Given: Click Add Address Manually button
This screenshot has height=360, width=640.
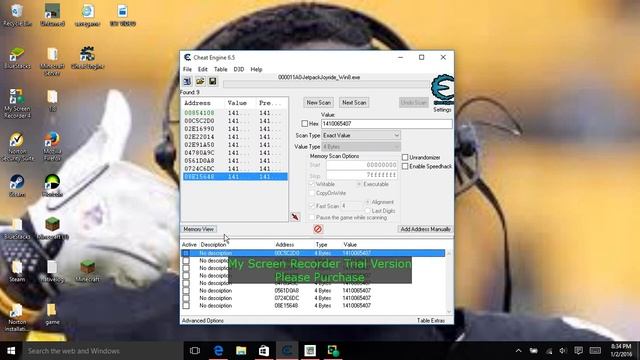Looking at the screenshot, I should [x=425, y=229].
